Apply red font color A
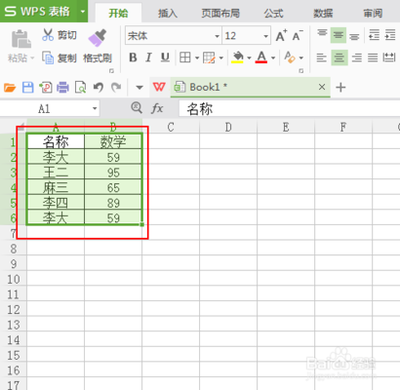This screenshot has height=390, width=400. tap(261, 57)
